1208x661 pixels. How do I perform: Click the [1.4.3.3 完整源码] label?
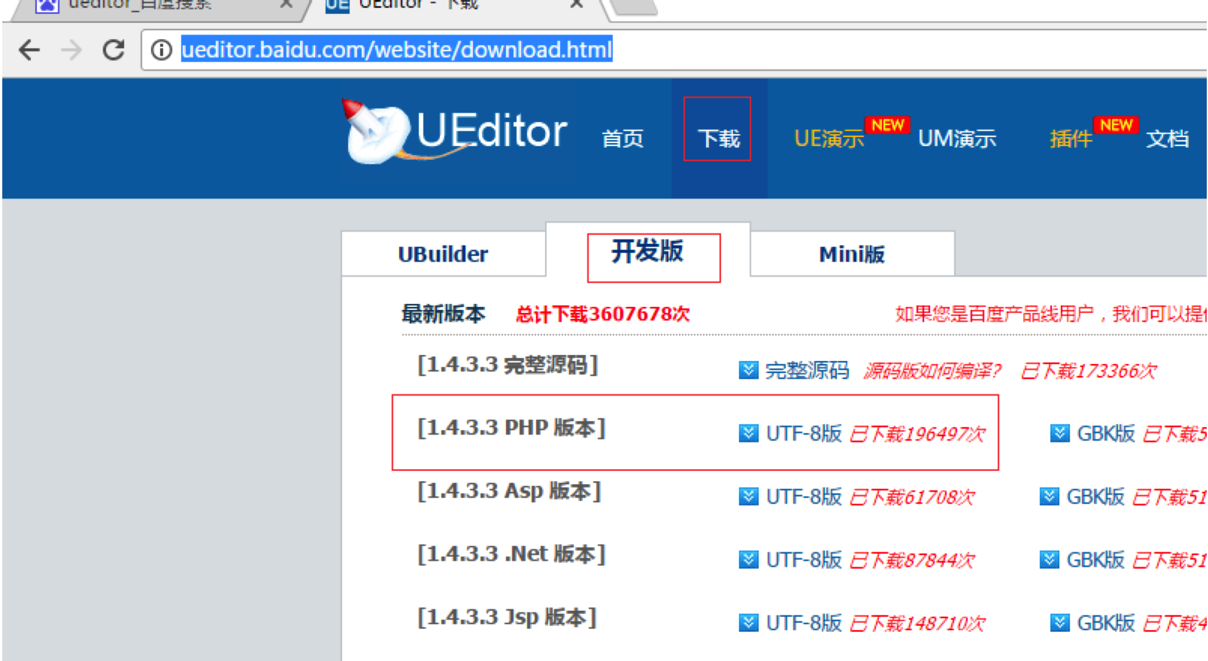(x=507, y=366)
